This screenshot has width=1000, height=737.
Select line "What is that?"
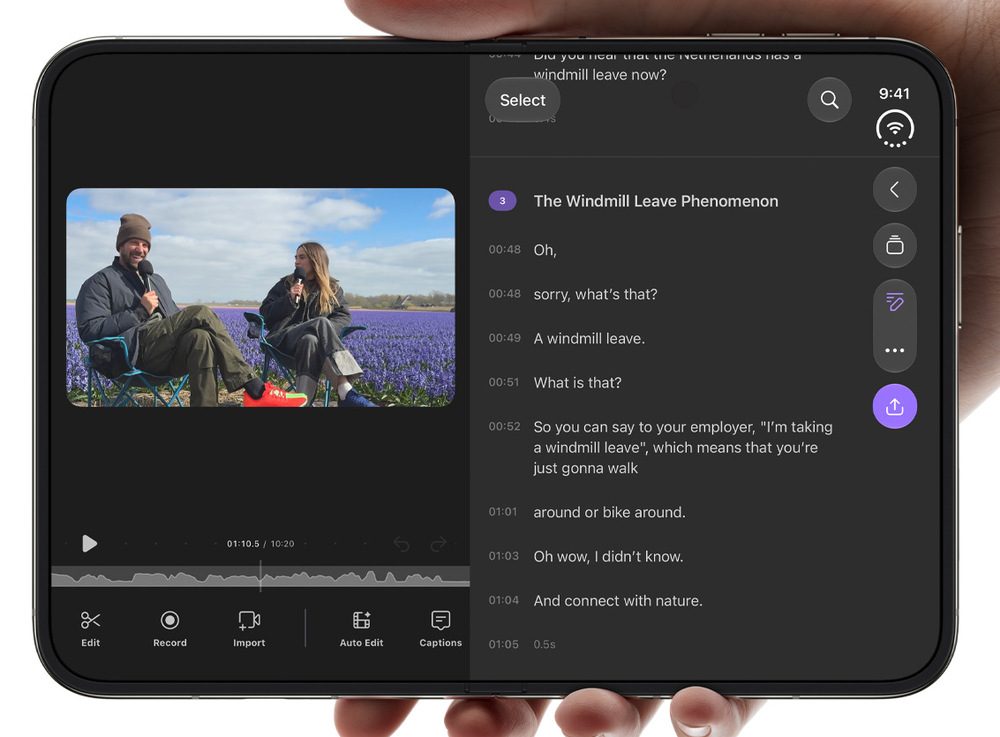point(577,383)
